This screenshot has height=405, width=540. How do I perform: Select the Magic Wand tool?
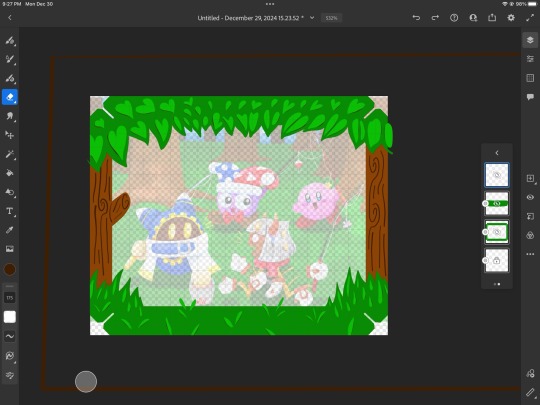point(10,154)
